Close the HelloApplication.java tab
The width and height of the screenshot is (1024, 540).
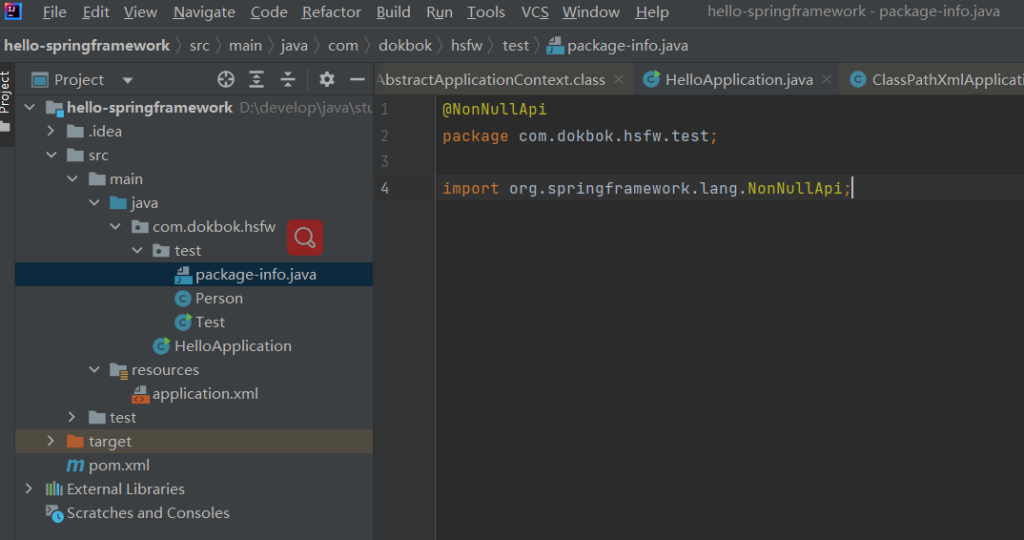827,79
